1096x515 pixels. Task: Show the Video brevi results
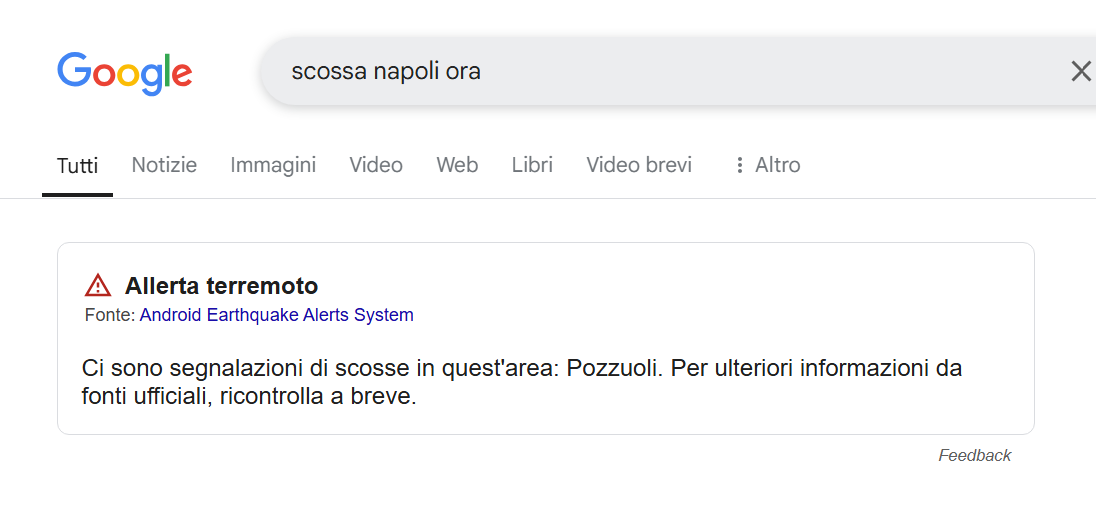[x=639, y=165]
